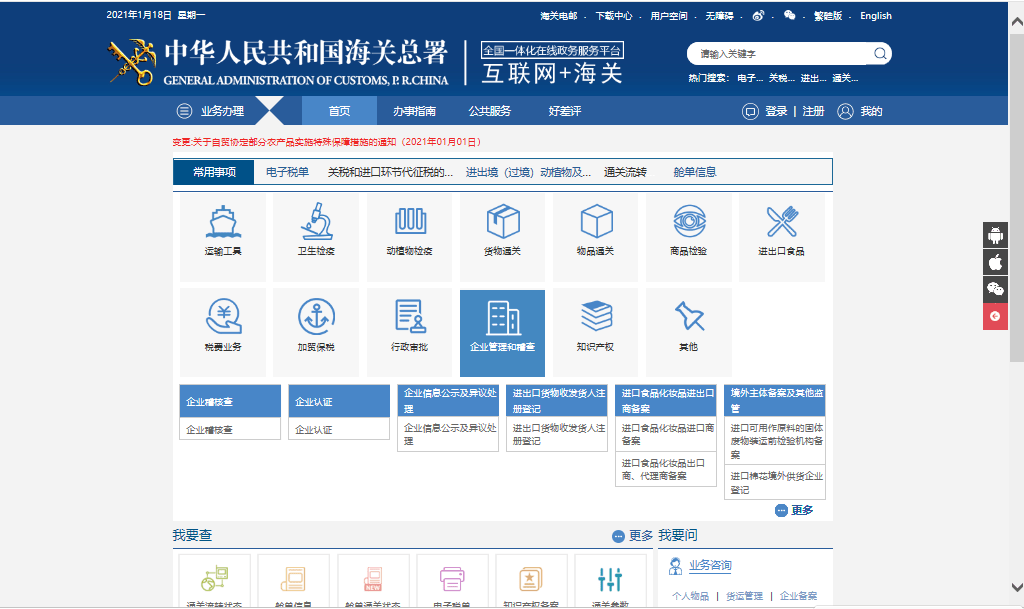Screen dimensions: 1024x609
Task: Click the 注册 register link
Action: tap(814, 111)
